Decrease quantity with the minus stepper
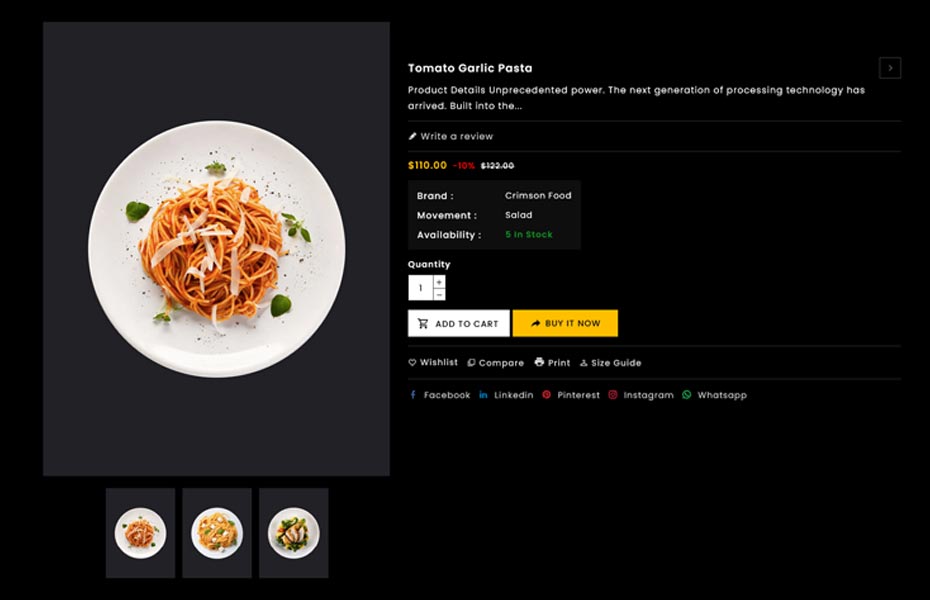The image size is (930, 600). tap(439, 294)
